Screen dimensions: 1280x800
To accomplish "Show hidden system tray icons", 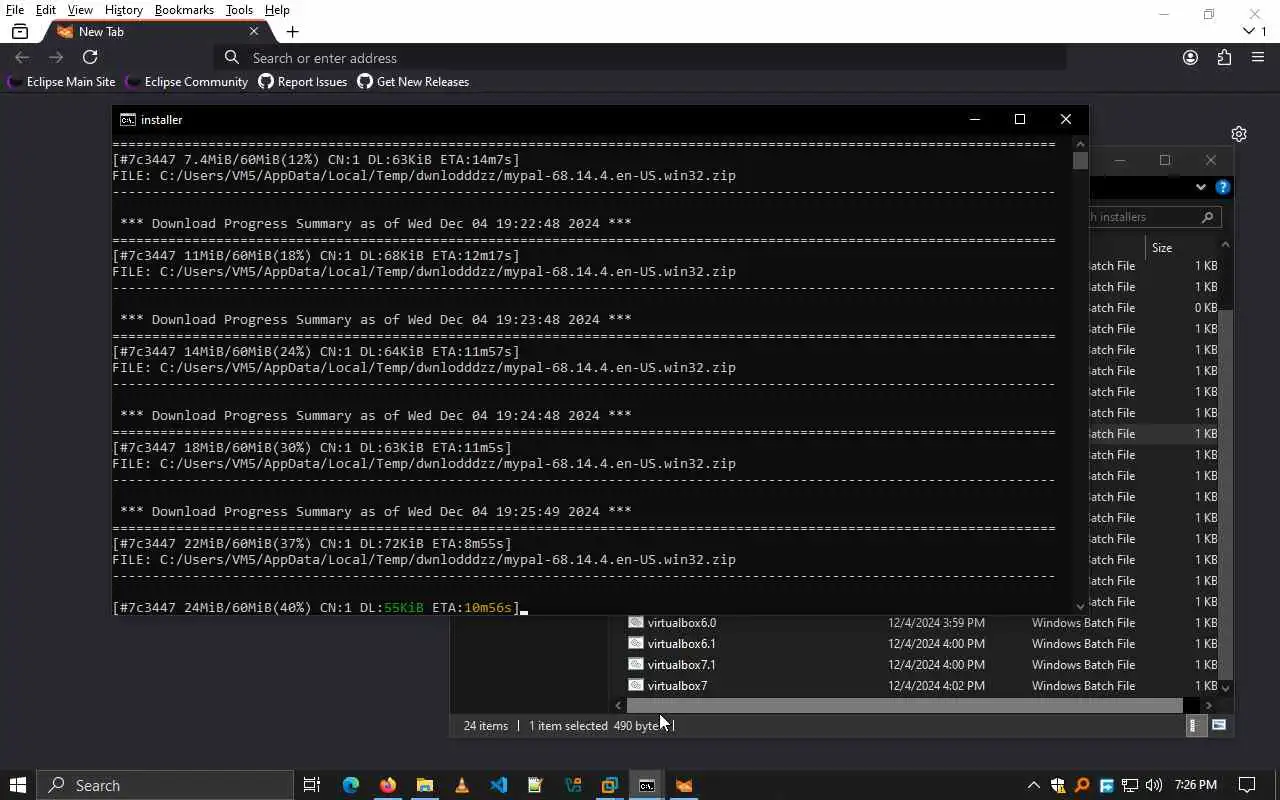I will [x=1034, y=785].
